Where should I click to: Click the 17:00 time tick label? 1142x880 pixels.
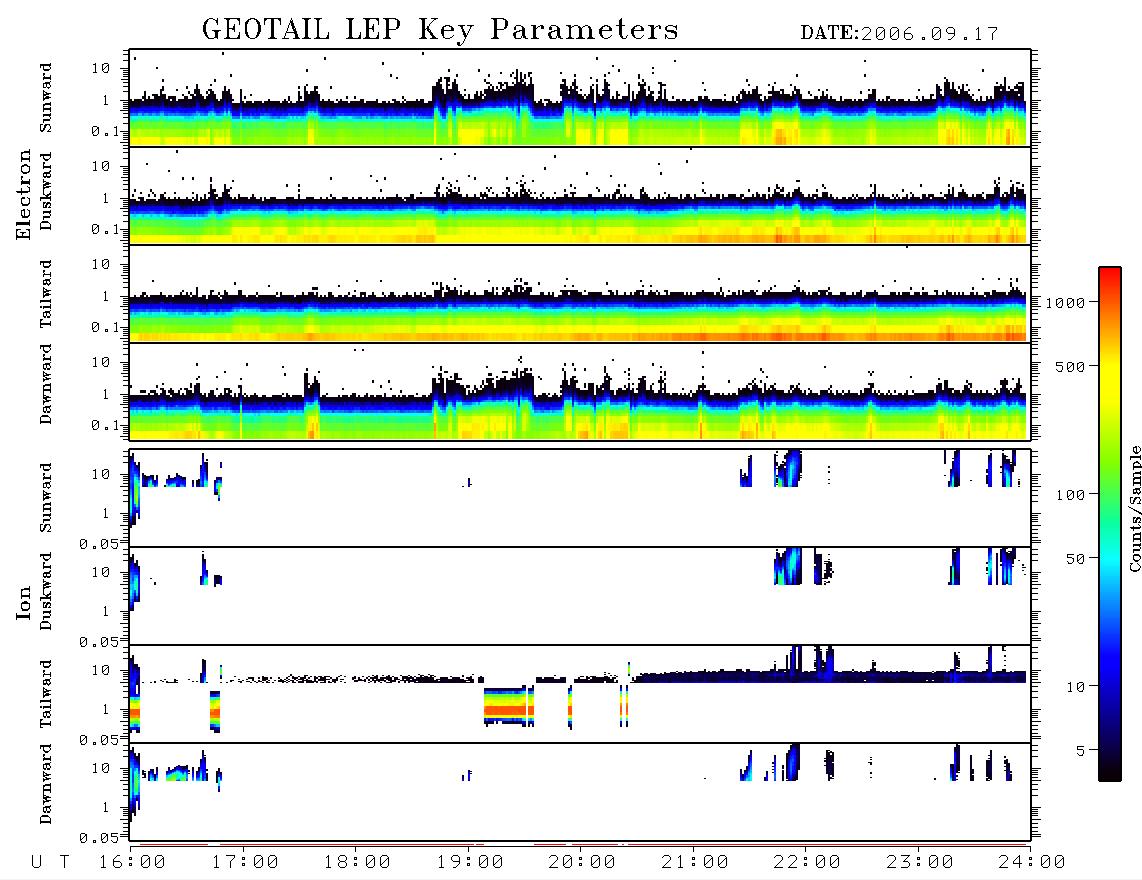[x=245, y=863]
